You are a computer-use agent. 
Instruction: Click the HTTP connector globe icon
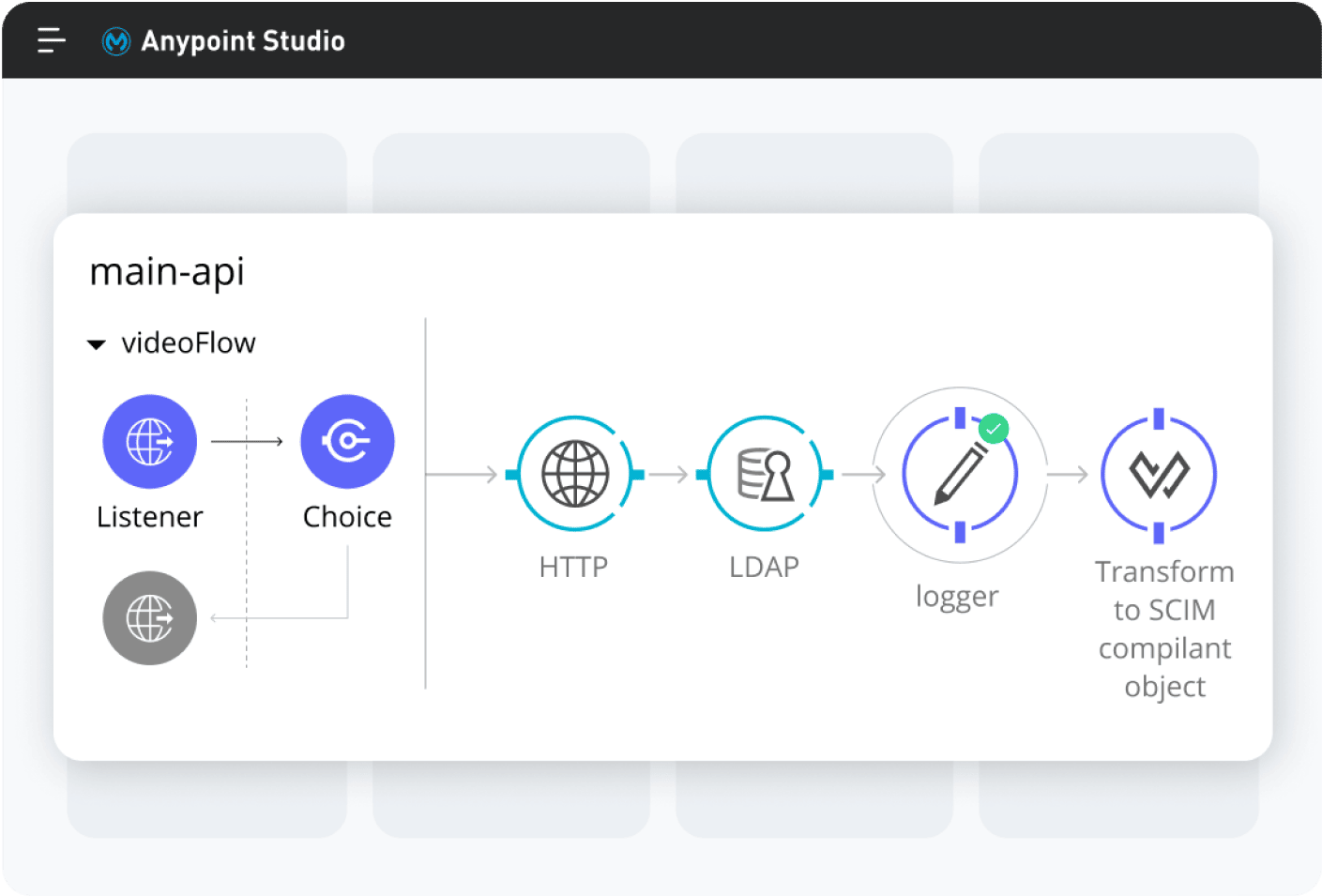pos(575,474)
